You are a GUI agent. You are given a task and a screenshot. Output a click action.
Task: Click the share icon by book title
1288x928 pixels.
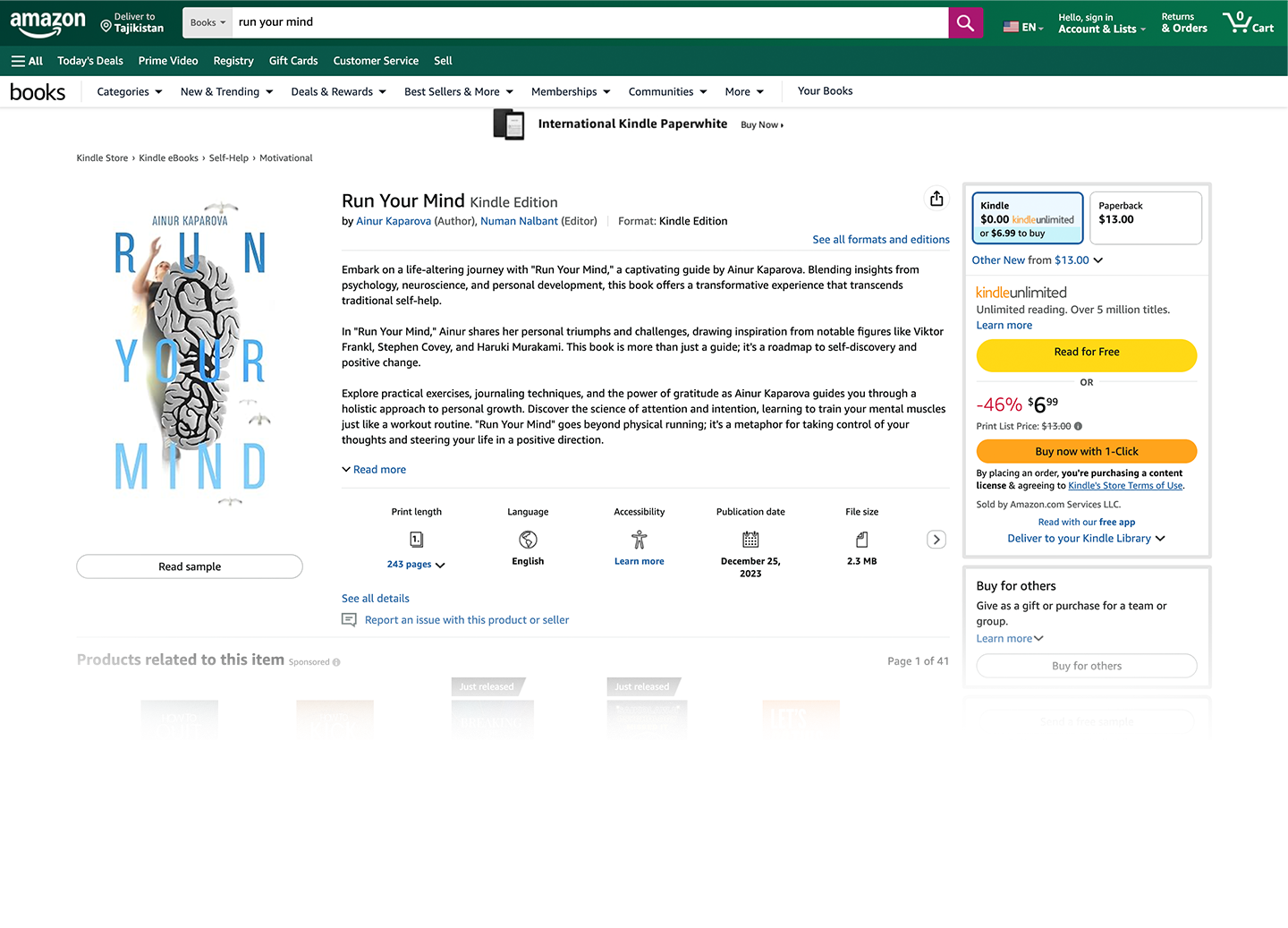point(936,199)
